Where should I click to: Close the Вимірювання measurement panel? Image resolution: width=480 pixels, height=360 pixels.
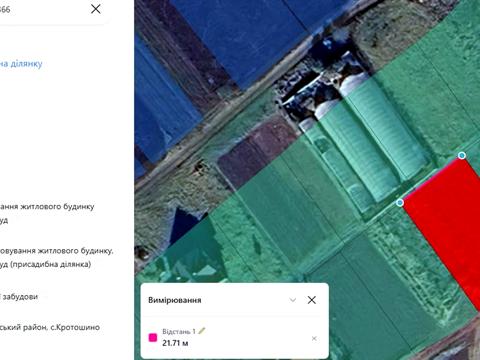pos(312,300)
